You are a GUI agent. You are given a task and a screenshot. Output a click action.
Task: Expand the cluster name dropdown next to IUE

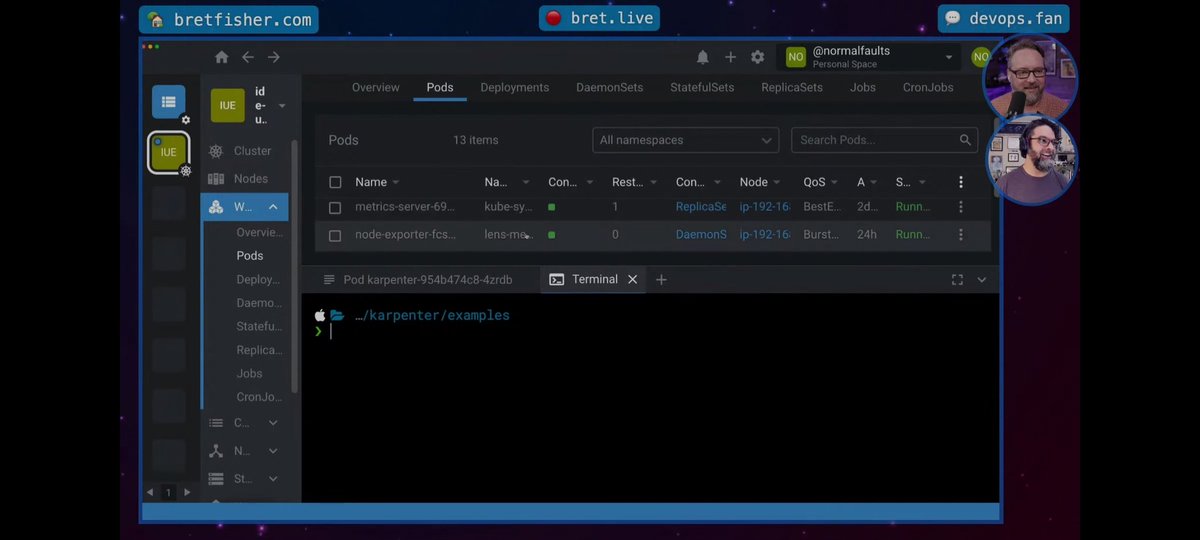pos(282,105)
